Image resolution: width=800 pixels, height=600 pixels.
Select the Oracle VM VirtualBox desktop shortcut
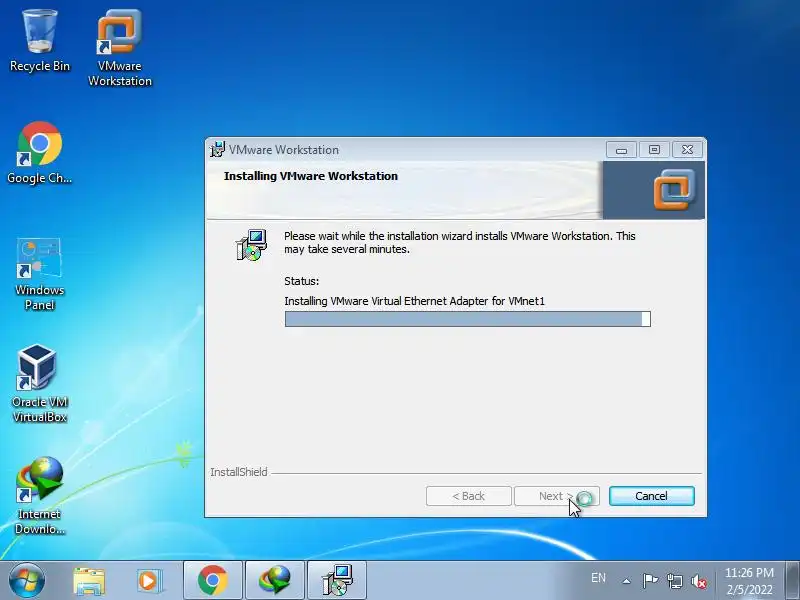tap(39, 384)
